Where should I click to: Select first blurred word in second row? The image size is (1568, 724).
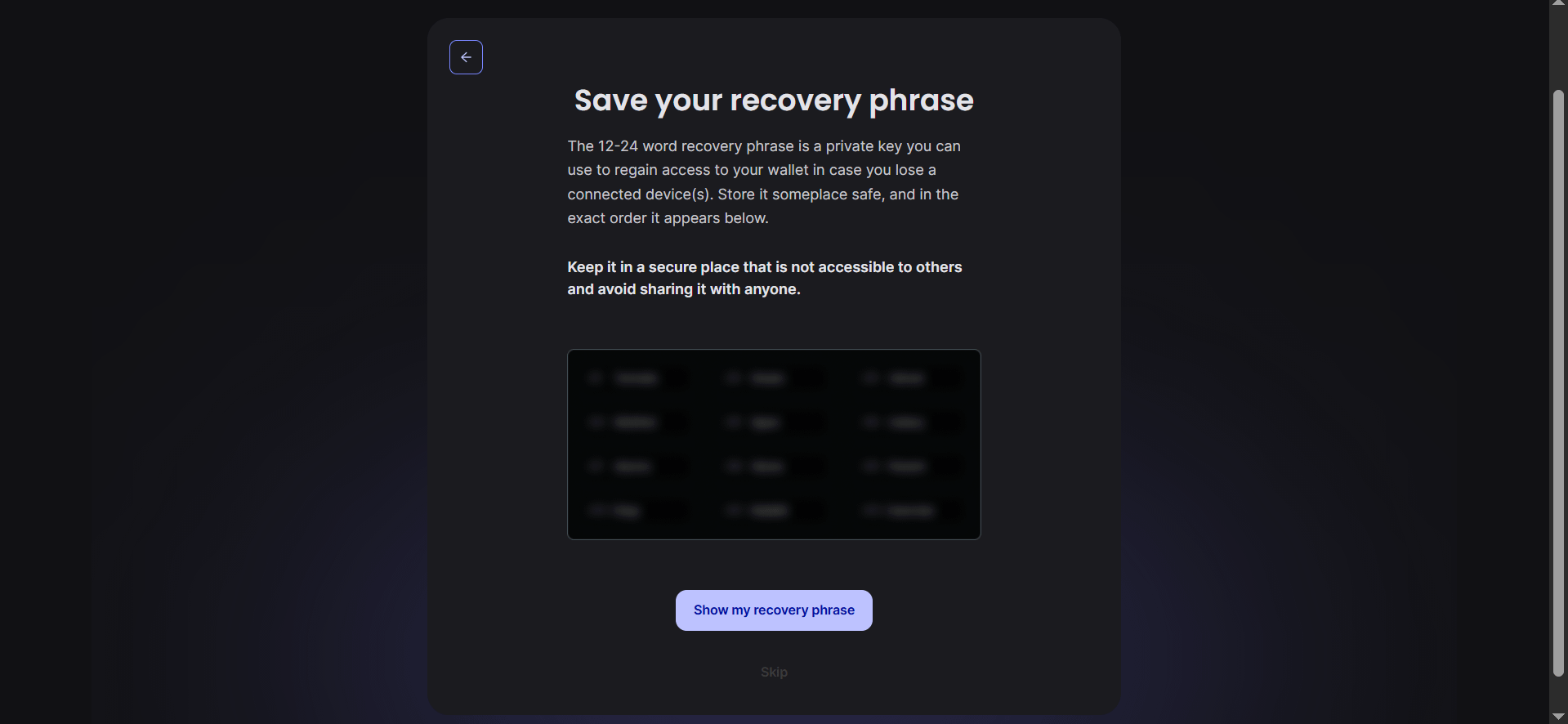pos(636,422)
